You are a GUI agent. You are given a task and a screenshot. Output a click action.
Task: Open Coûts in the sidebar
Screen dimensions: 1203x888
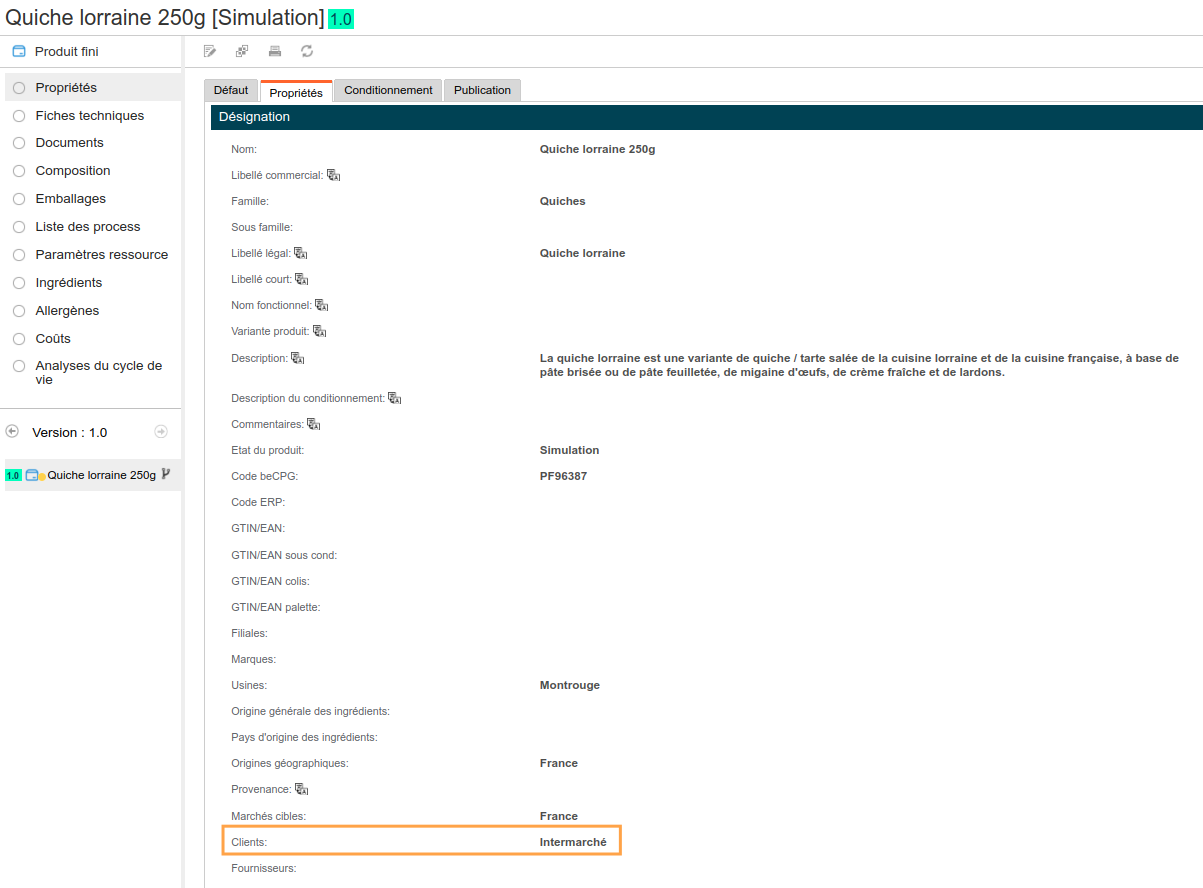tap(53, 339)
